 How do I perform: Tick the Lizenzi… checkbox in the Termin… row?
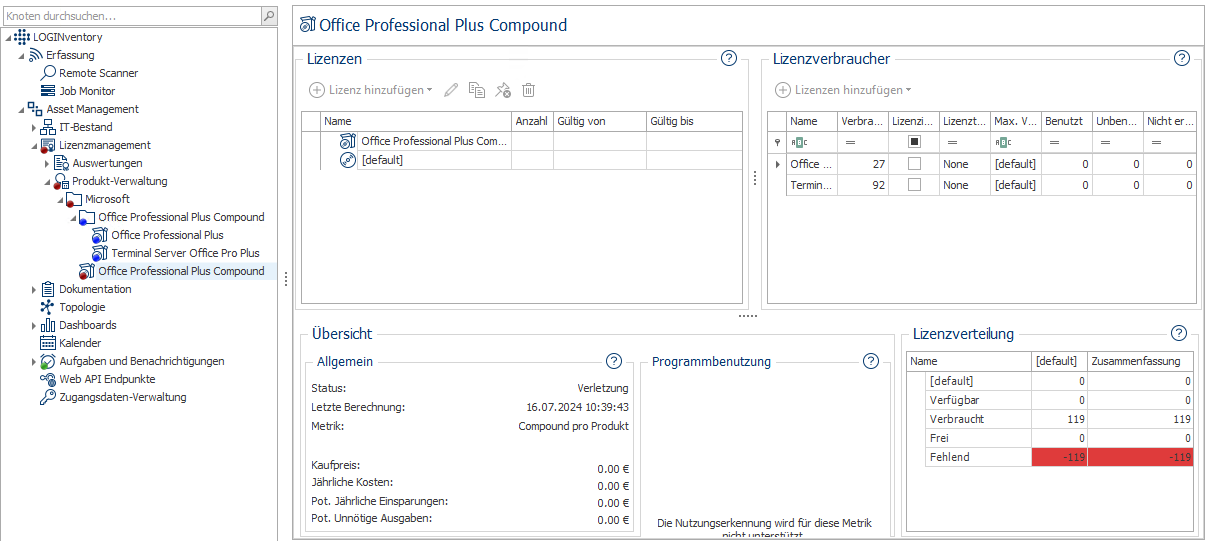tap(914, 185)
